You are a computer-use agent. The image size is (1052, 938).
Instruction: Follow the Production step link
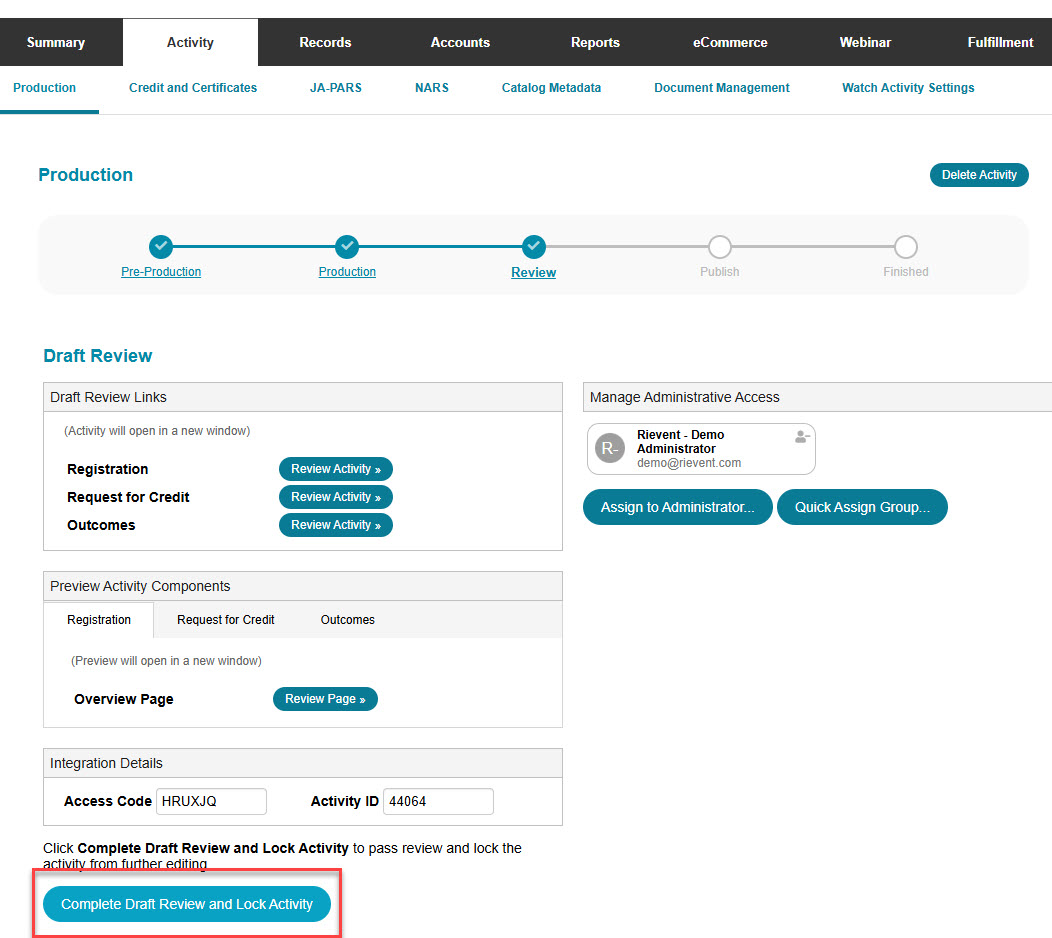point(347,272)
